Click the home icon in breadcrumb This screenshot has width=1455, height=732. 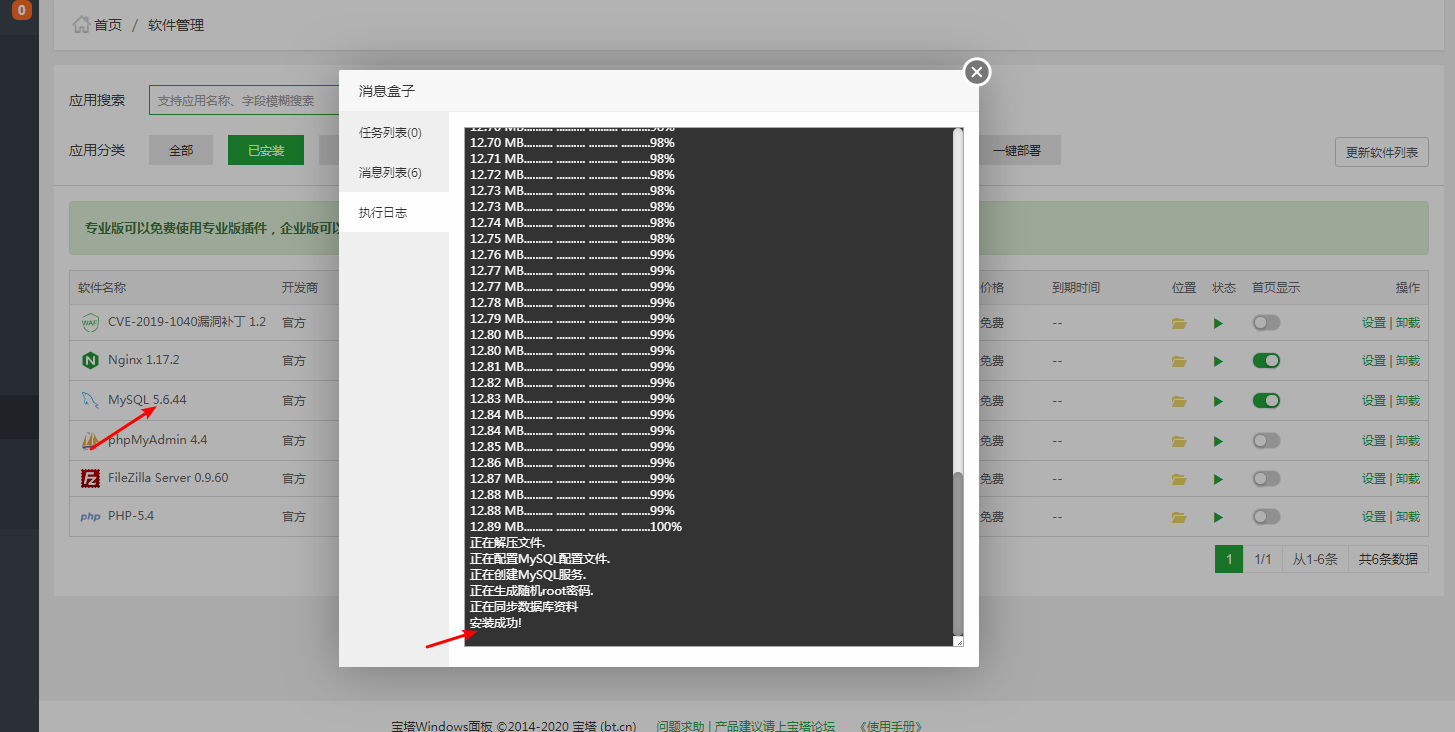click(x=81, y=24)
